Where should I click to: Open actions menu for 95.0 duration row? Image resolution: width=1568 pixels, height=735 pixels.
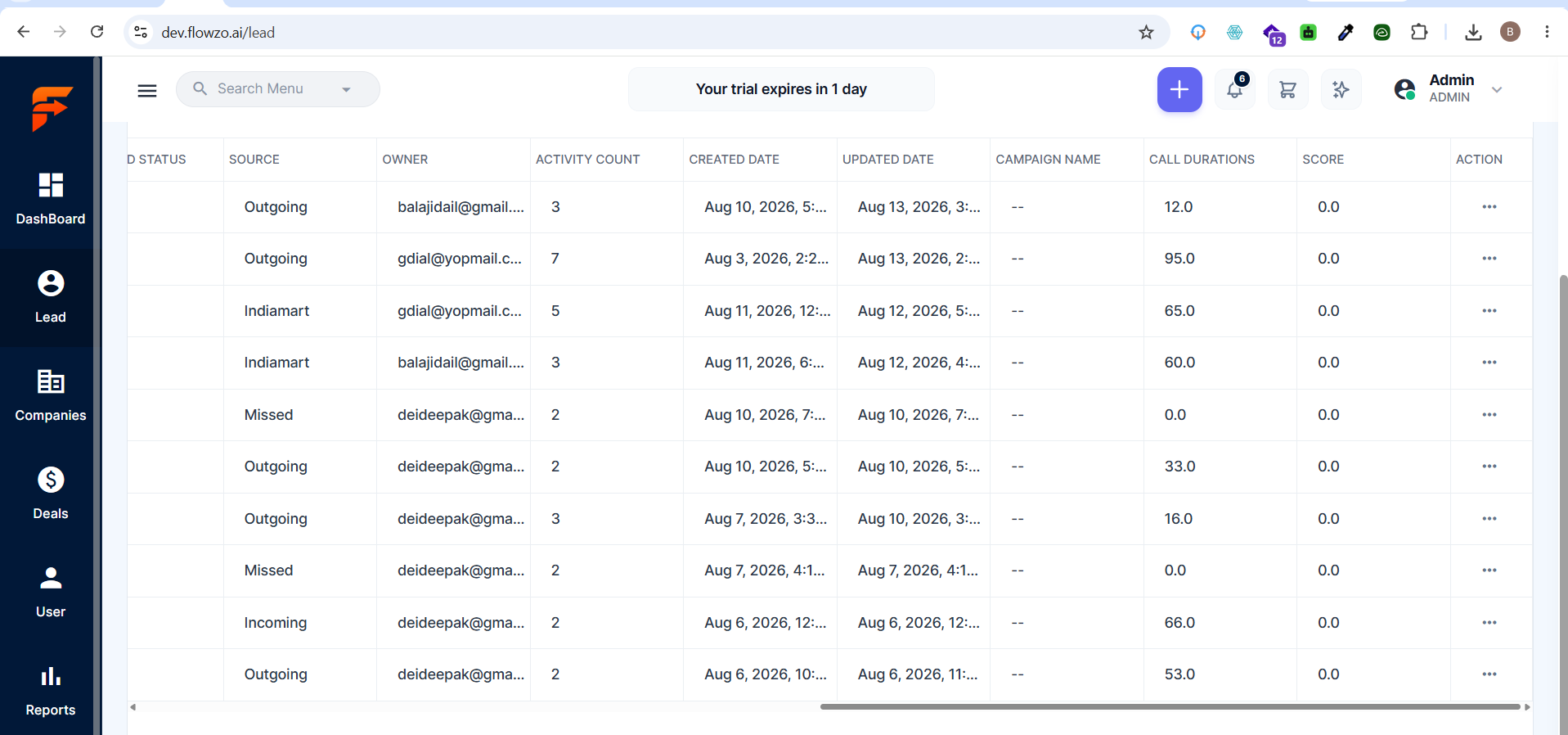[1489, 259]
